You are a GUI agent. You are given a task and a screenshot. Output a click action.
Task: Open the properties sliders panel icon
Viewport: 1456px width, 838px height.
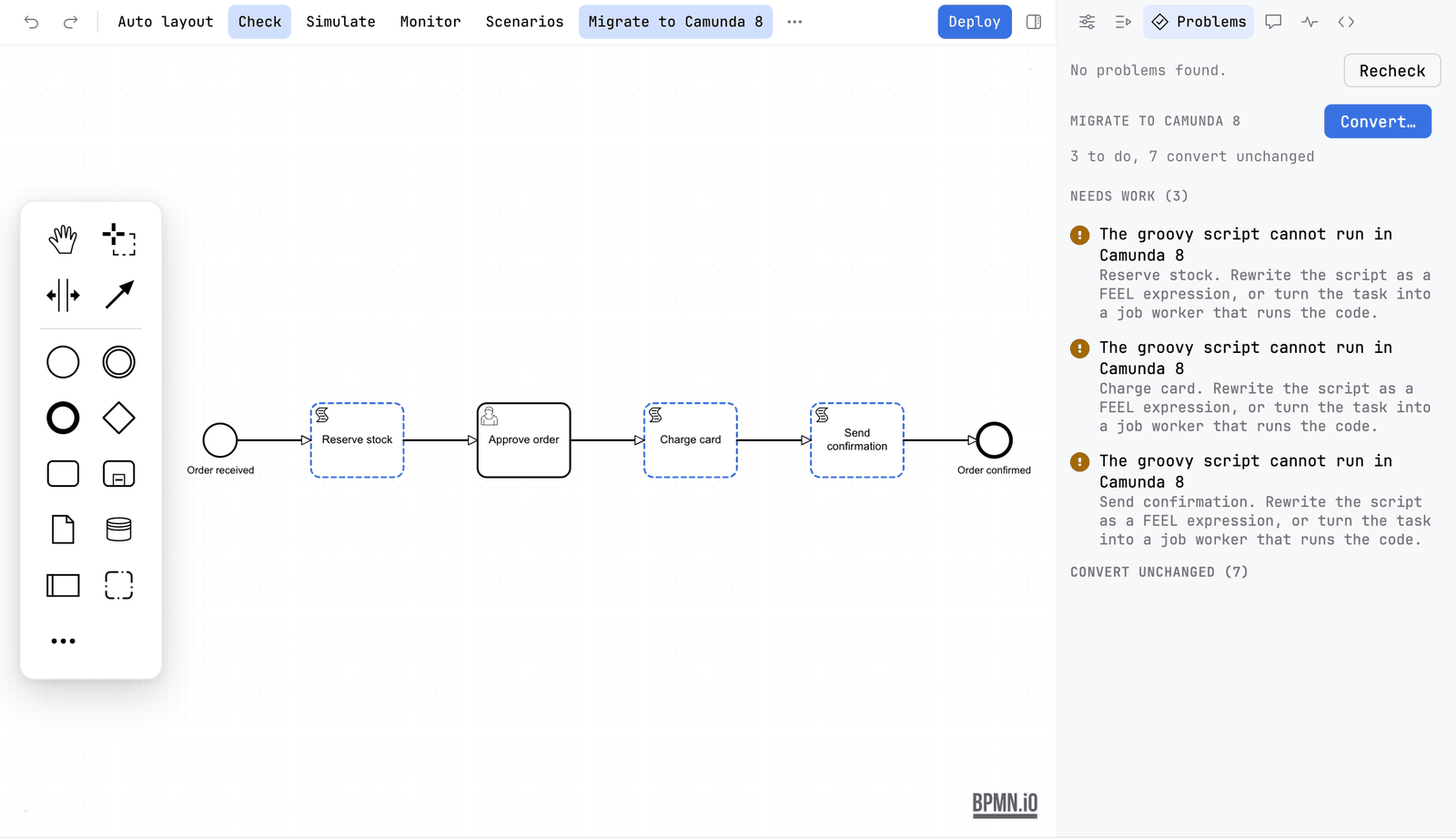pyautogui.click(x=1087, y=22)
